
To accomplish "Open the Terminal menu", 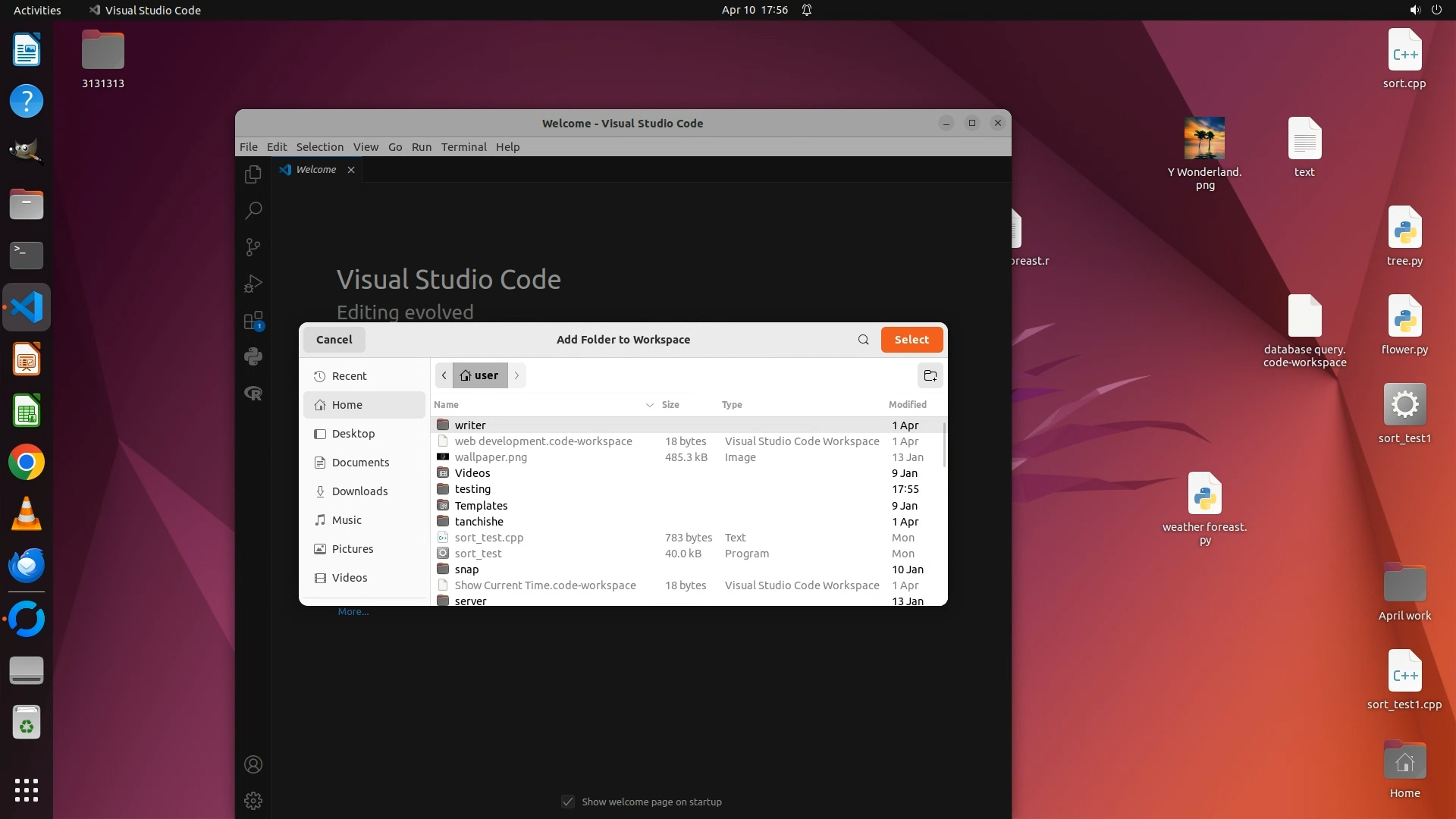I will coord(463,147).
